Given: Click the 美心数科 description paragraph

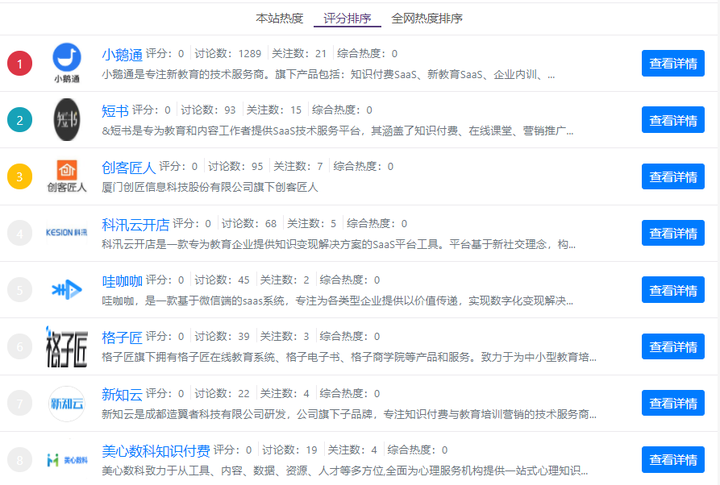Looking at the screenshot, I should click(x=345, y=471).
